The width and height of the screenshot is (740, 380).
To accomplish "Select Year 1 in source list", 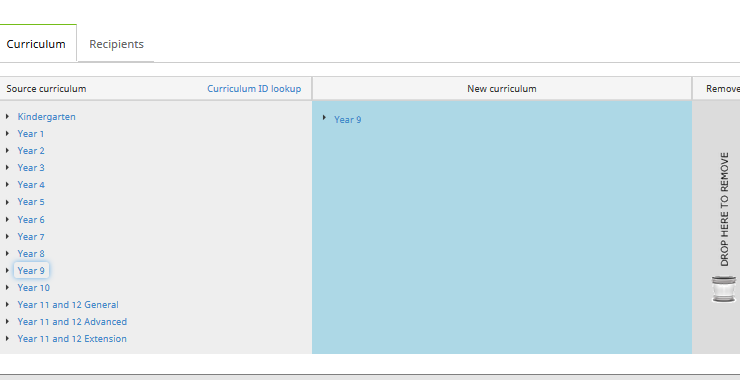I will [x=31, y=134].
